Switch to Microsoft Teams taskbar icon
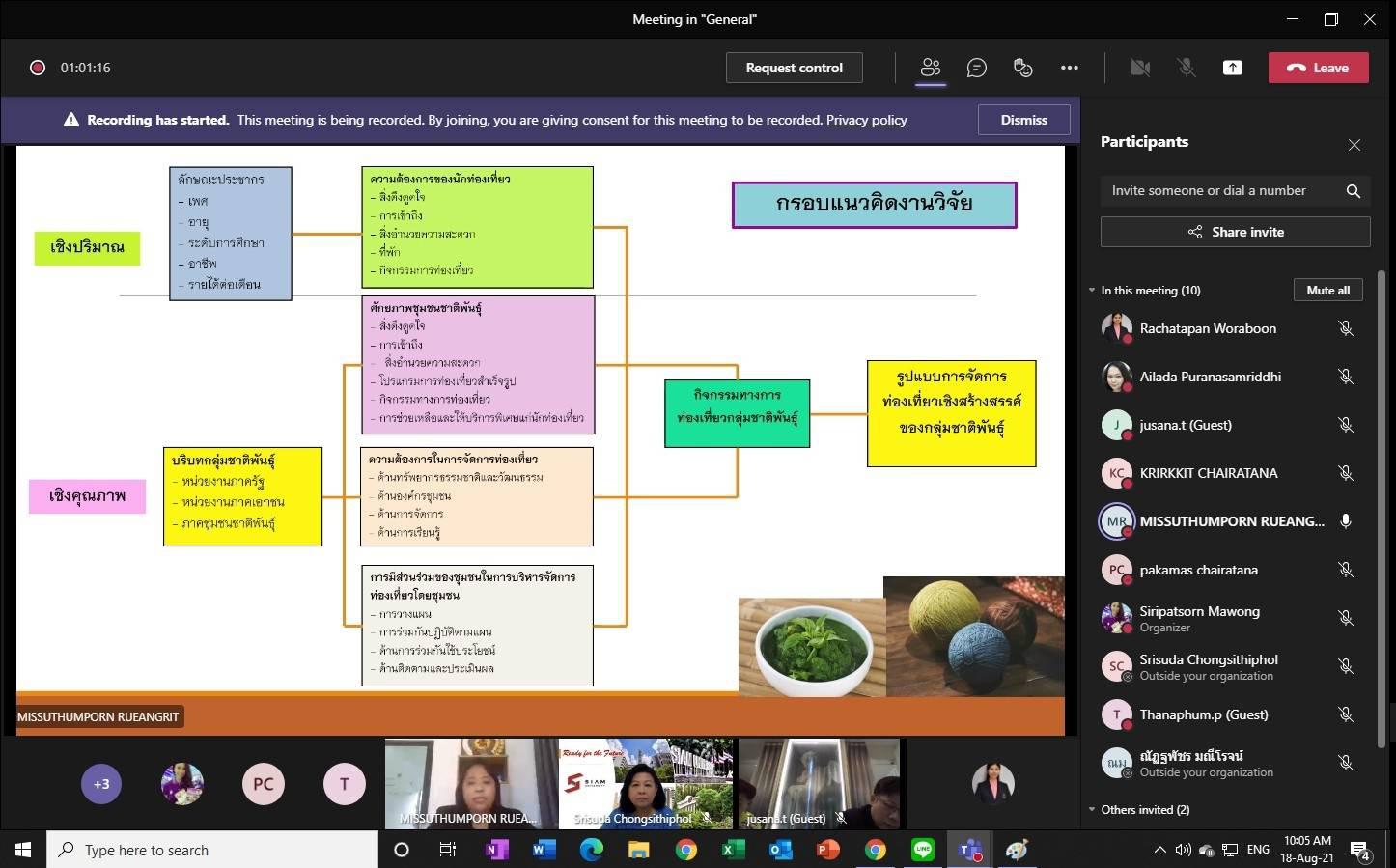Viewport: 1396px width, 868px height. pos(969,850)
